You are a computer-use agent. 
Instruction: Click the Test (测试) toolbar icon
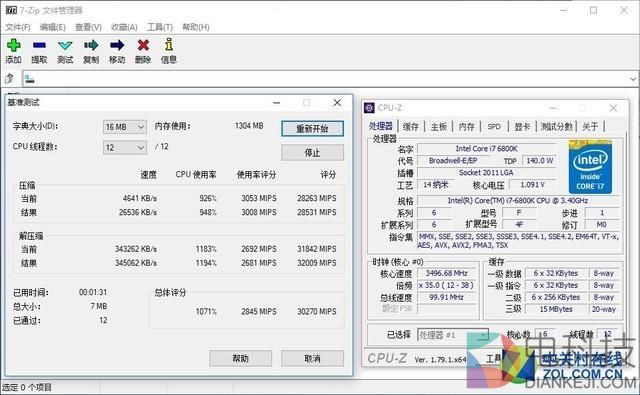[x=65, y=45]
